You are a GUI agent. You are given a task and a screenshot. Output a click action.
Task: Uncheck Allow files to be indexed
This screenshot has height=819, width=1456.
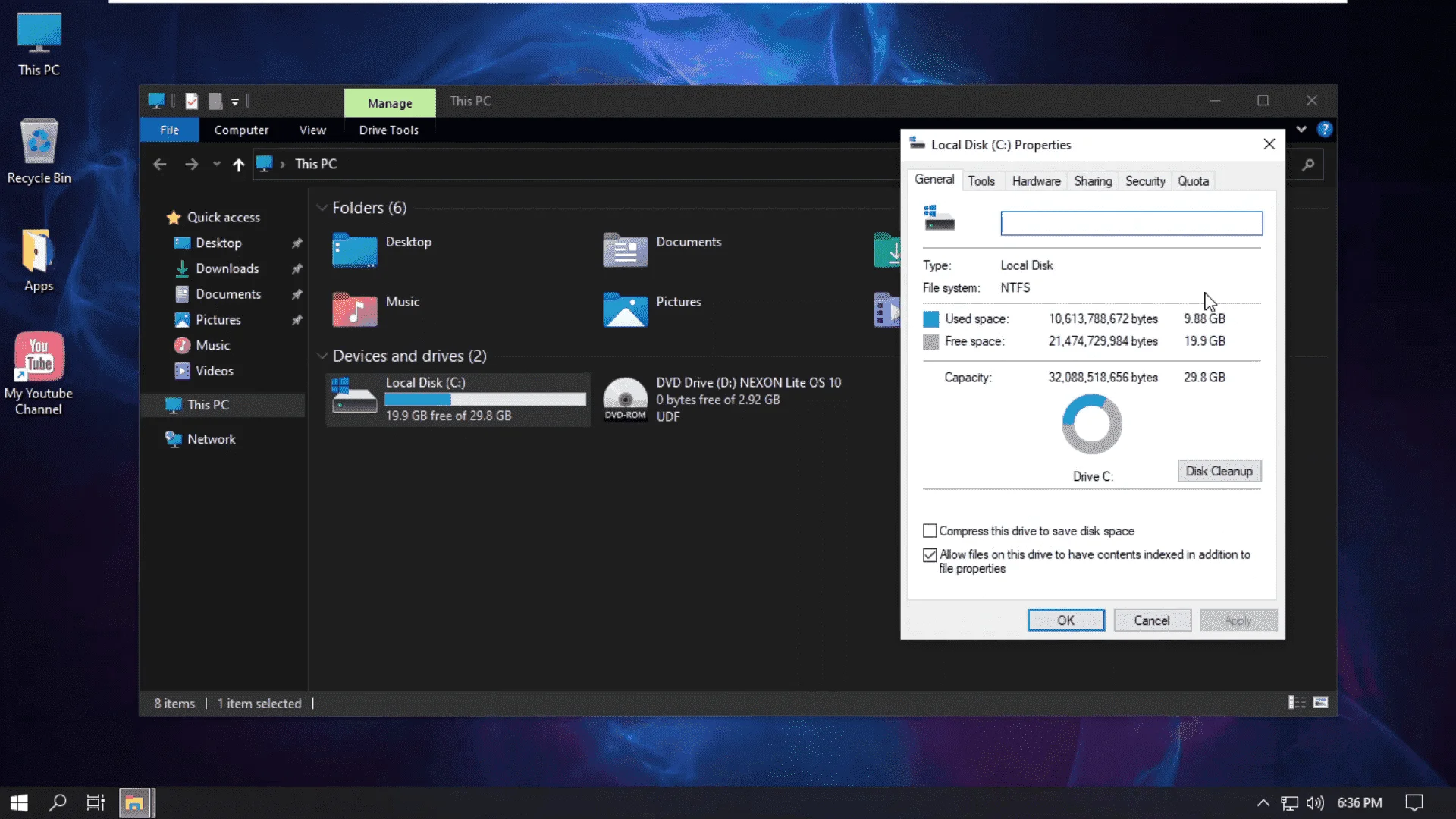(x=930, y=555)
